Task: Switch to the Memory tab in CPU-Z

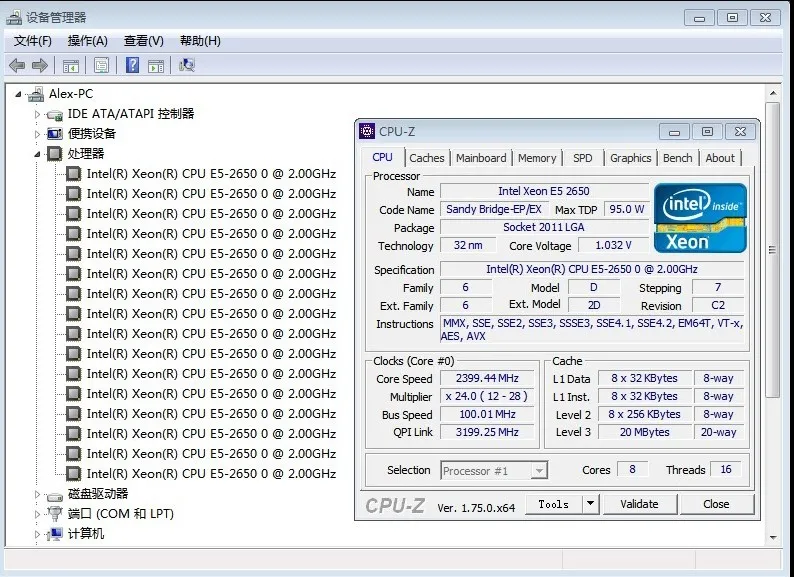Action: [x=537, y=158]
